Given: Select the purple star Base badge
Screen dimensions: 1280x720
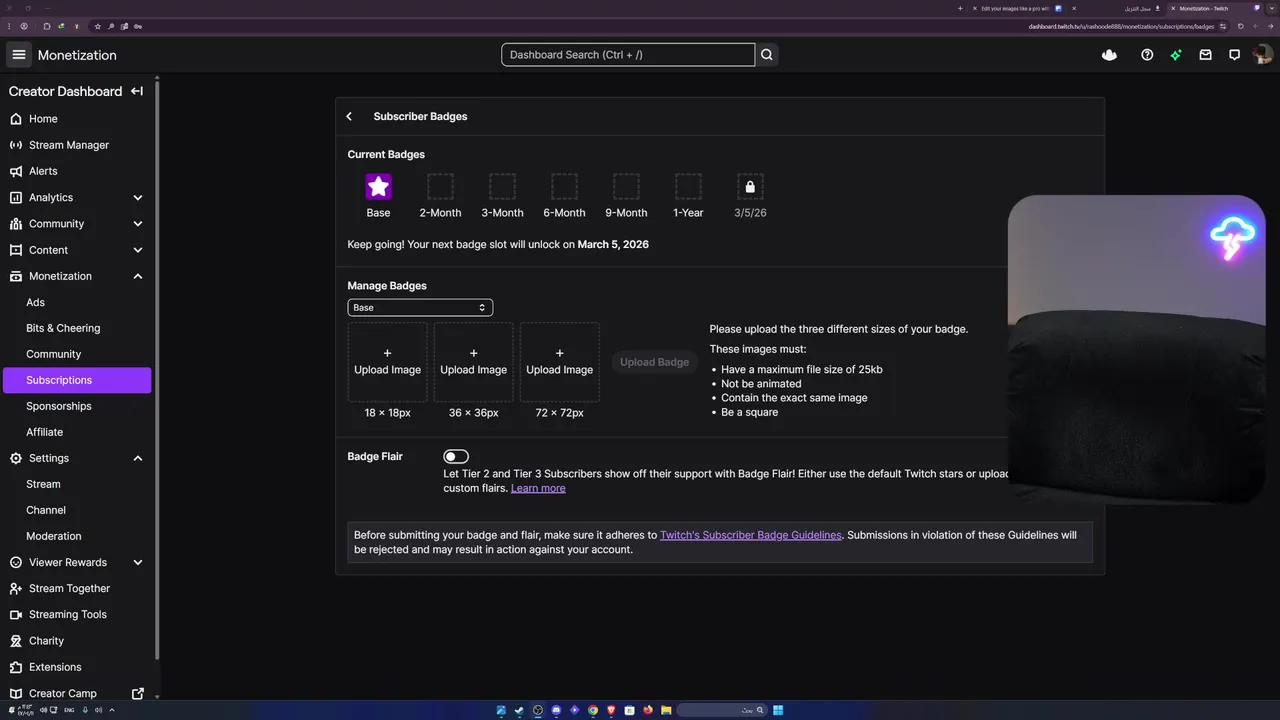Looking at the screenshot, I should point(378,186).
